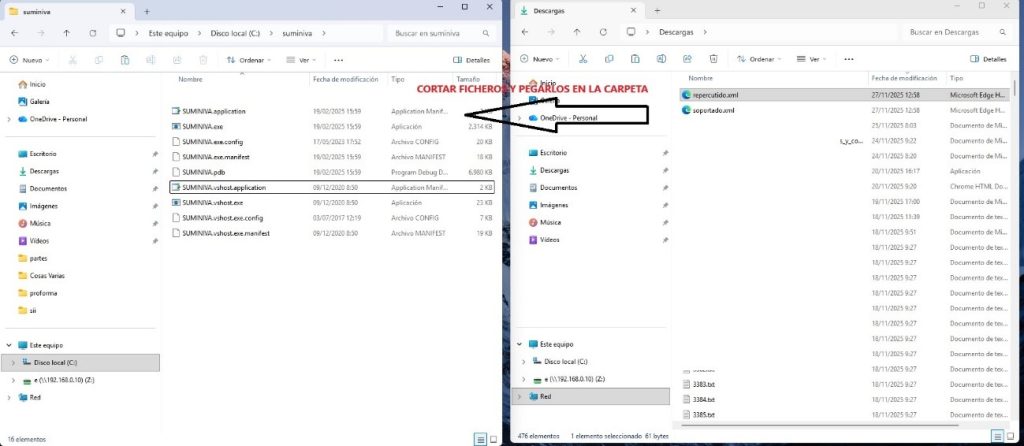Toggle Detalles pane in Descargas window
The width and height of the screenshot is (1024, 446).
click(x=990, y=59)
